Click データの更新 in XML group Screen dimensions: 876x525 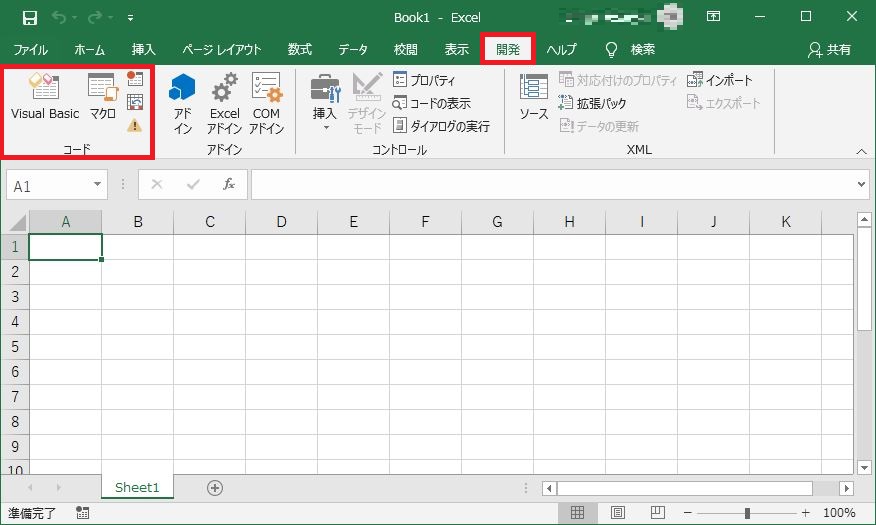point(599,126)
